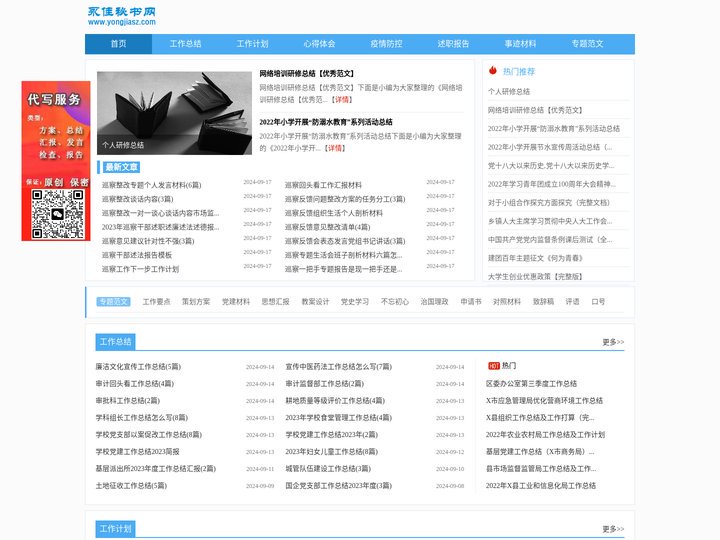Open 宣传中医药法工作总结怎么写(7篇)
This screenshot has height=540, width=720.
click(x=339, y=366)
